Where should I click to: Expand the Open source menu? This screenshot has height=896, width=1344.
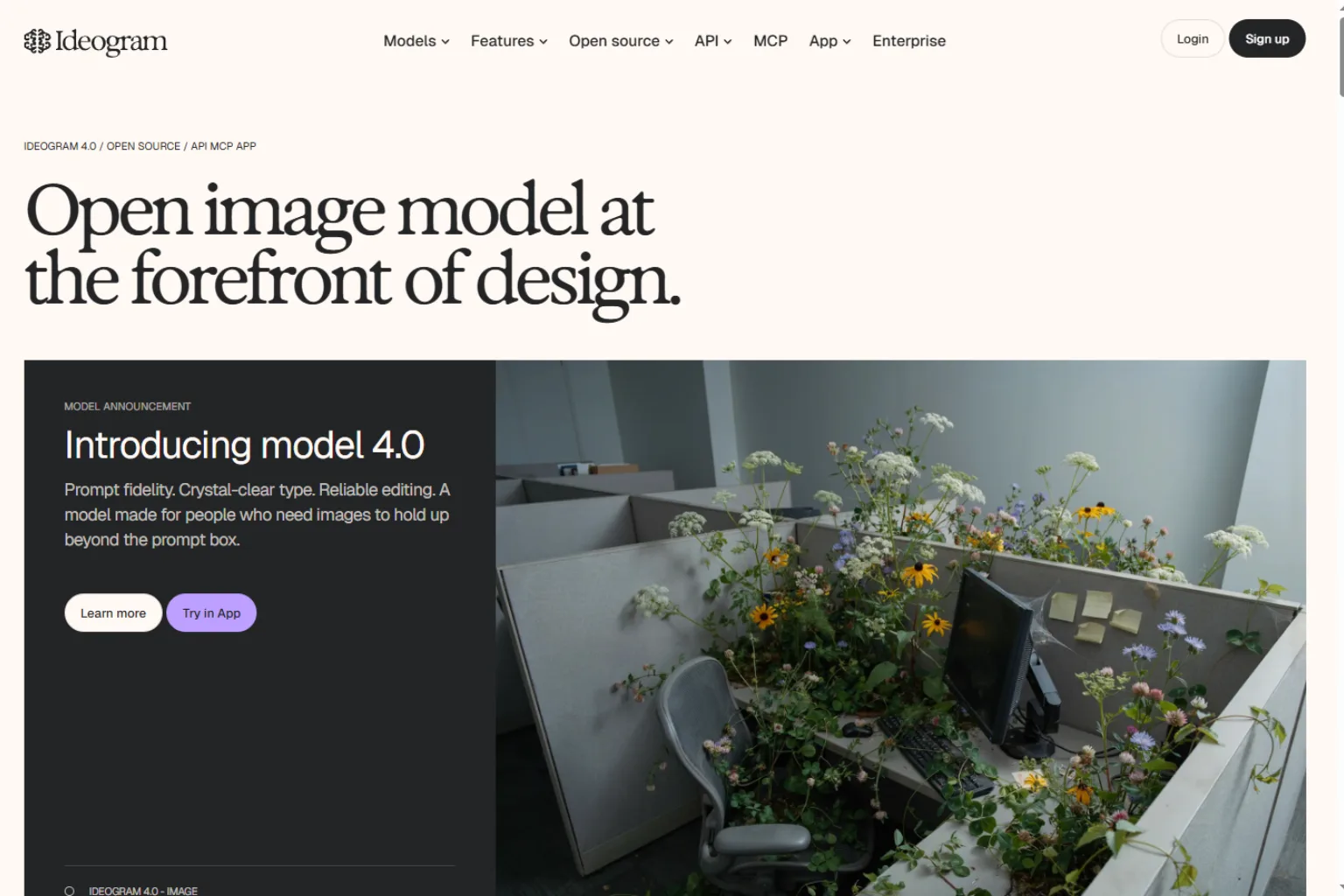(621, 41)
